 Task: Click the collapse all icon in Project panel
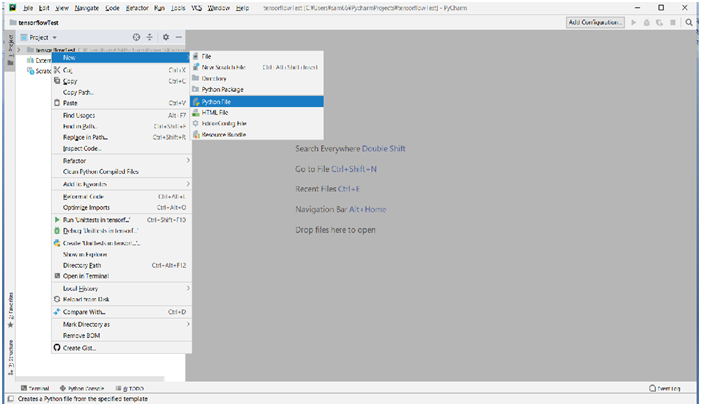coord(150,37)
